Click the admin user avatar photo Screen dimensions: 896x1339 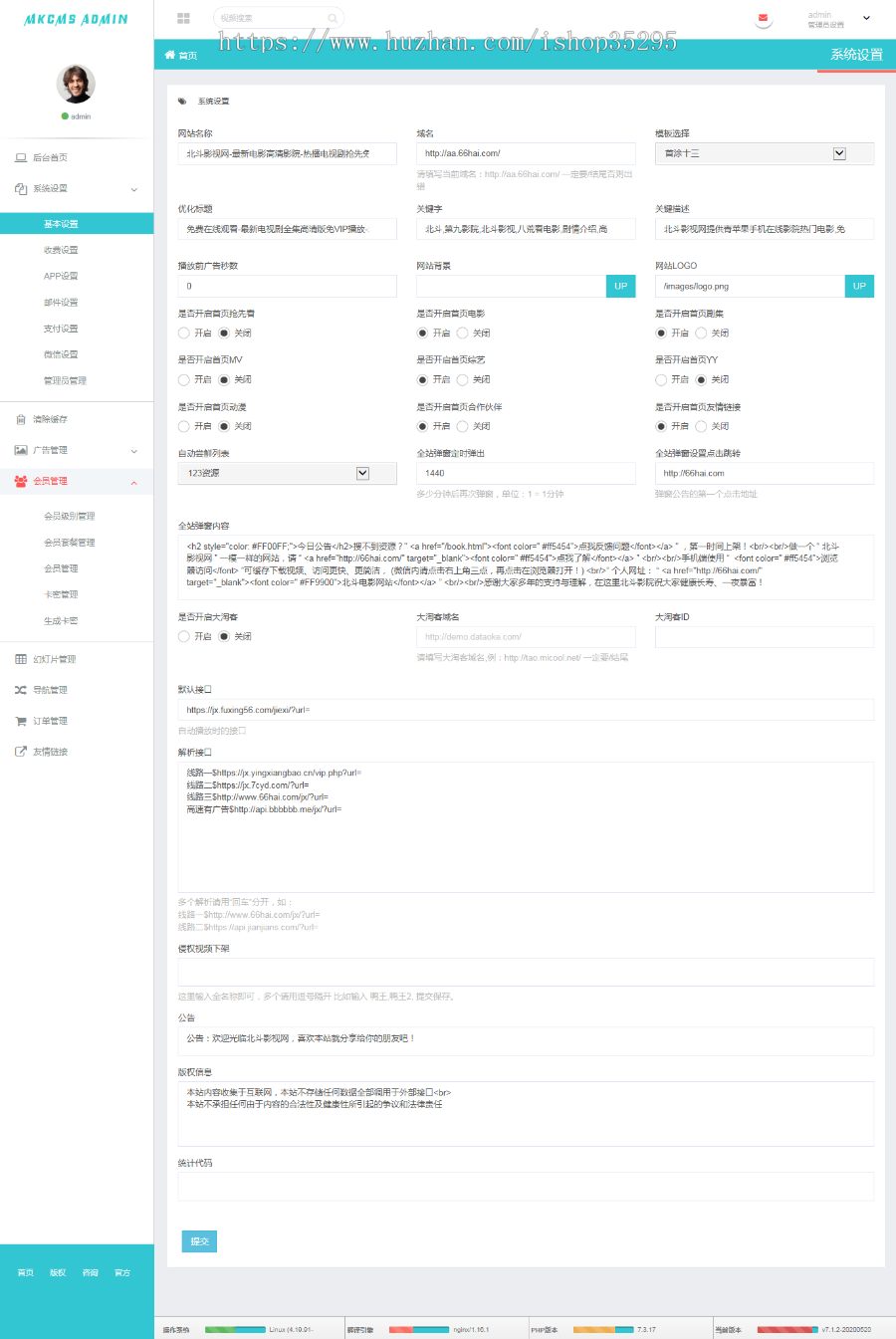[x=76, y=85]
